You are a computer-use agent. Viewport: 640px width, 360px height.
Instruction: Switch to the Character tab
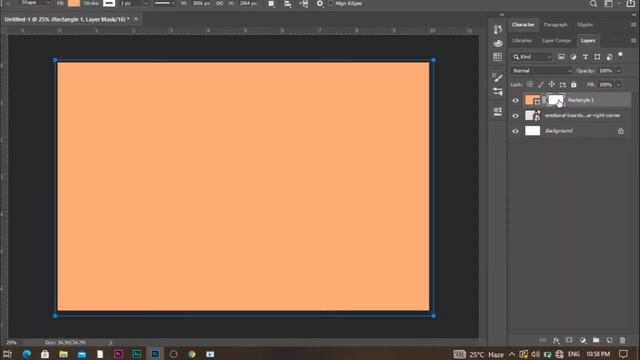[523, 25]
